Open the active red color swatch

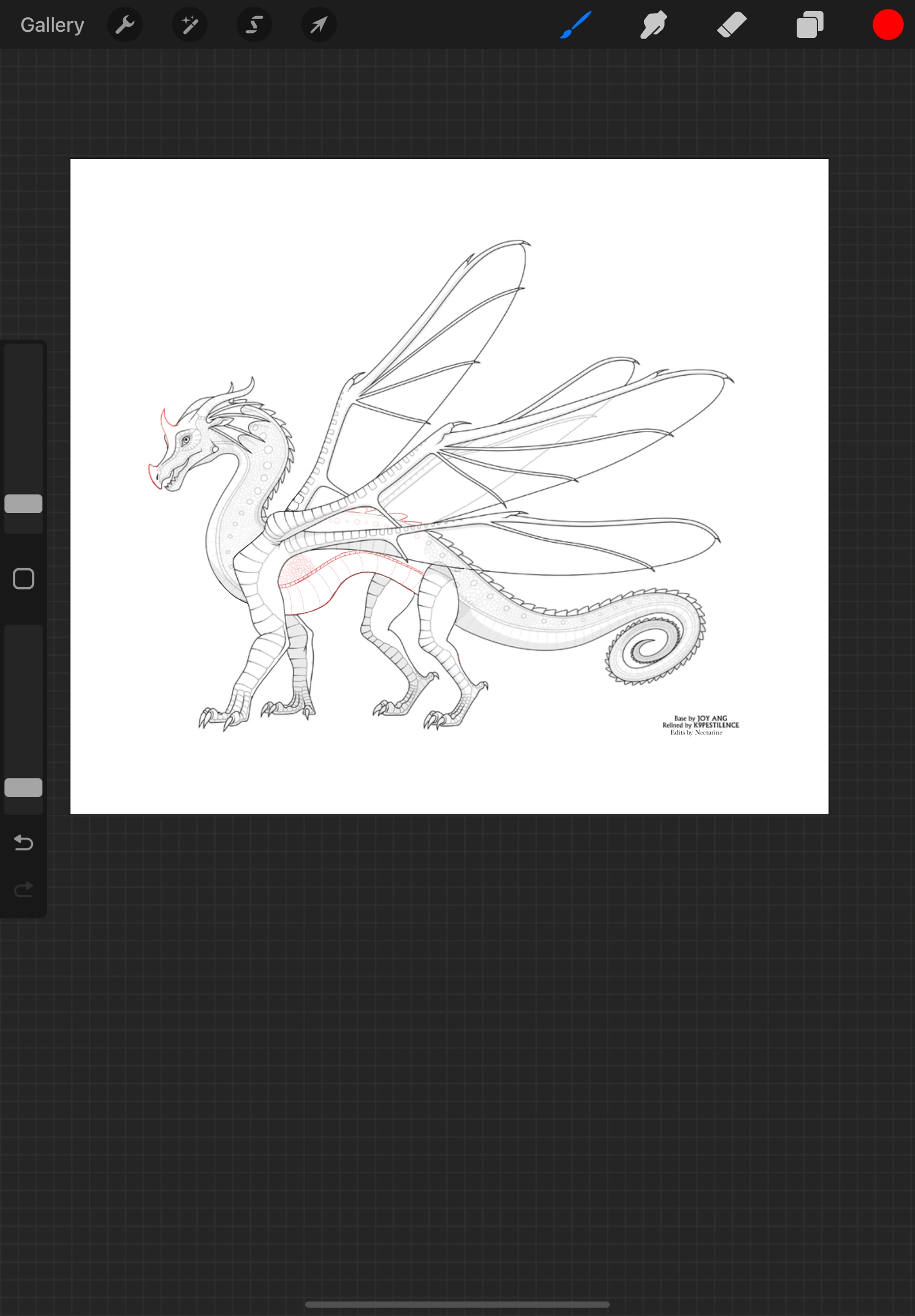tap(888, 25)
